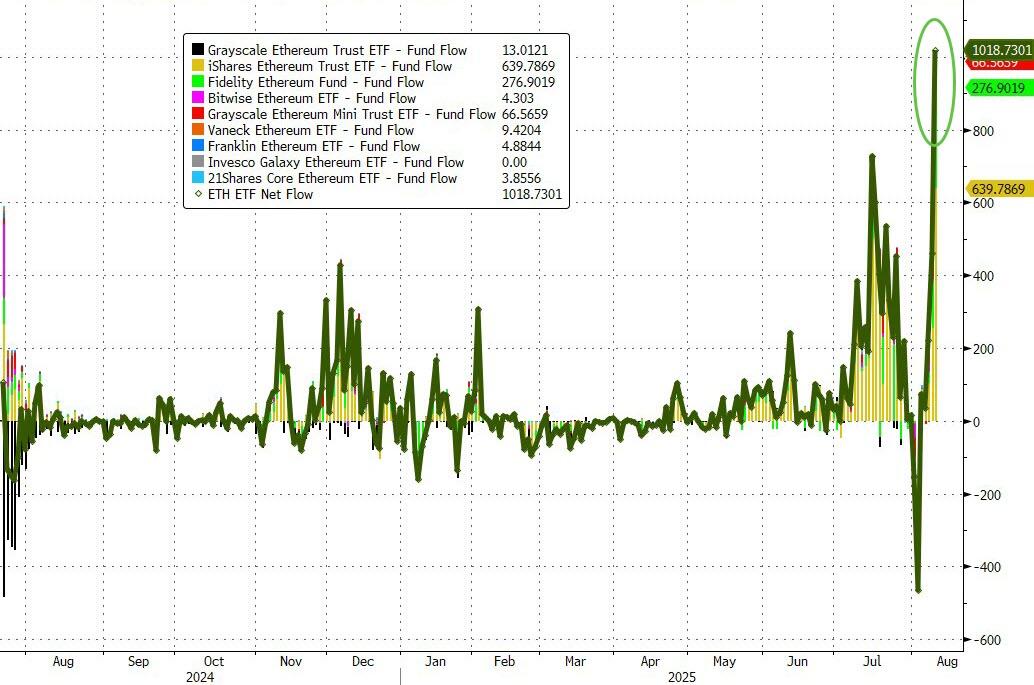Click the cyan 21Shares Core Ethereum swatch

pos(198,177)
